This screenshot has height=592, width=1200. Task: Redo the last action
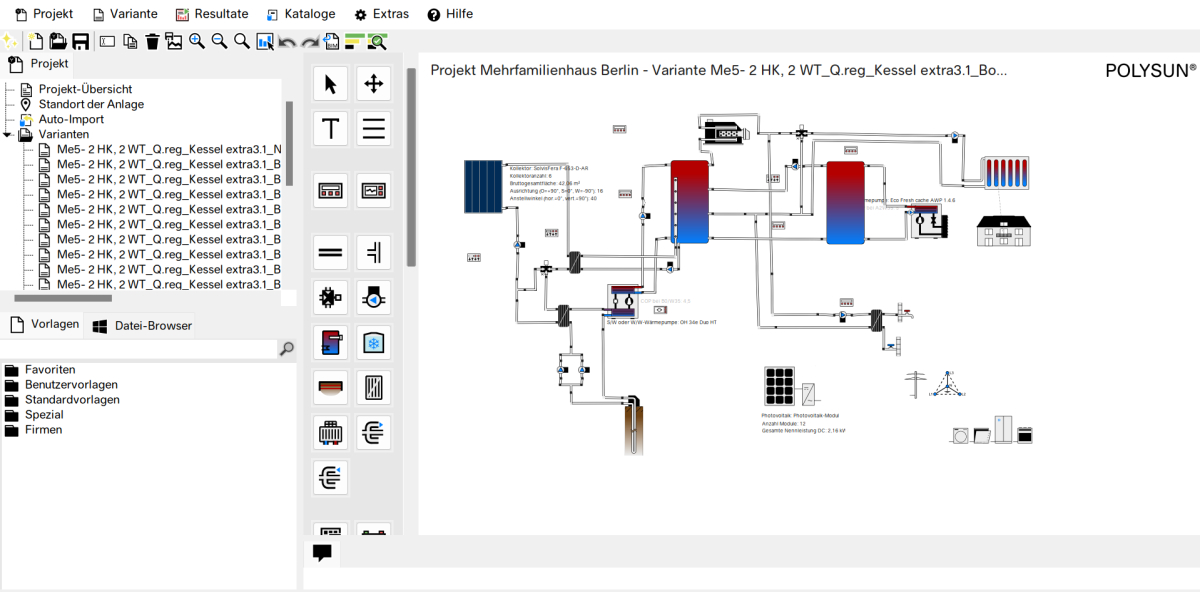pyautogui.click(x=310, y=42)
